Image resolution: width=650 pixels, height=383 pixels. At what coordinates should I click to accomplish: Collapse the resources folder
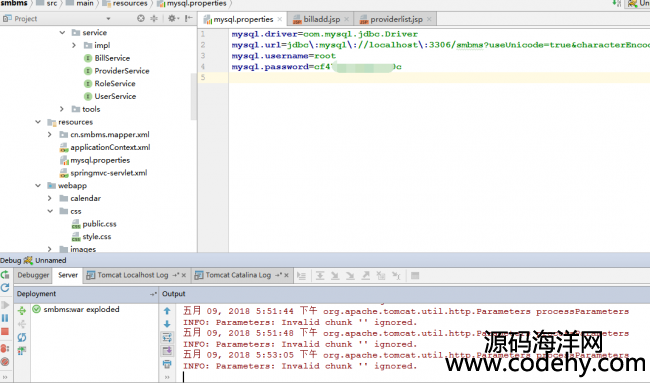[x=38, y=122]
